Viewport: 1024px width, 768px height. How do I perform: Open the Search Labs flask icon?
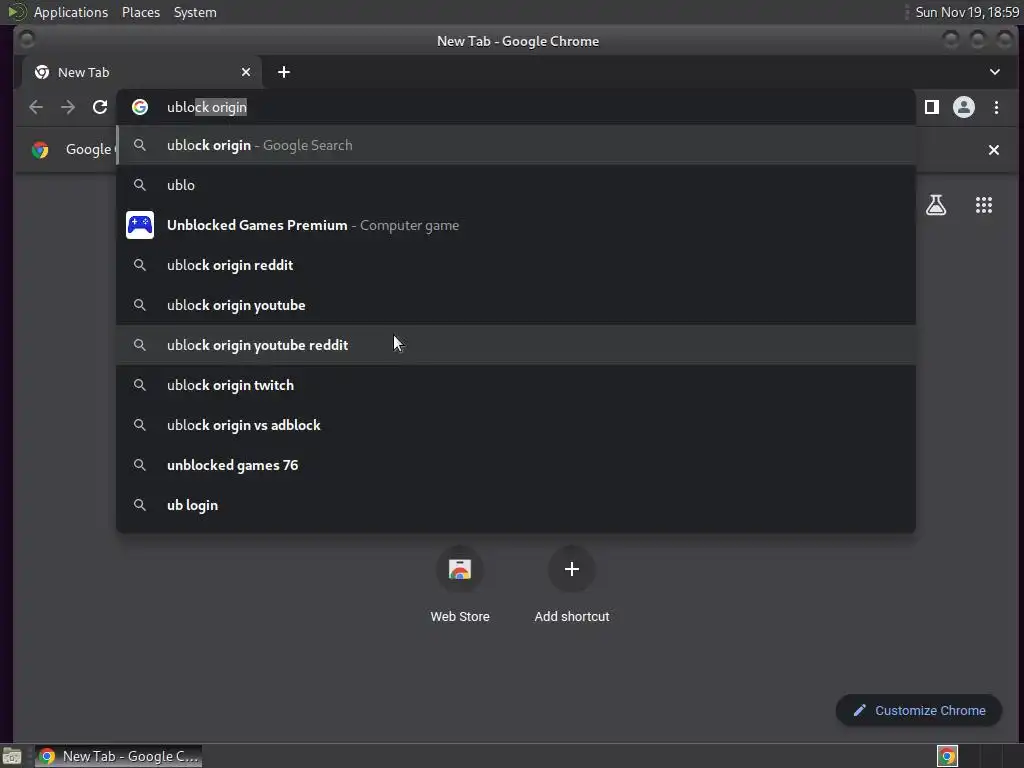click(x=936, y=205)
